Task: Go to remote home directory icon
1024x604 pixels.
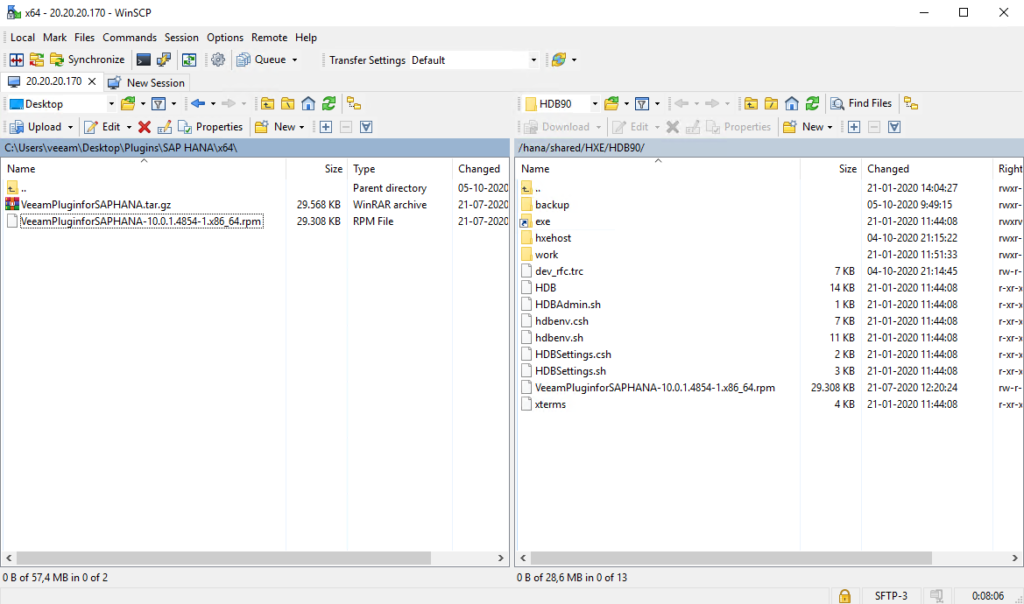Action: click(x=792, y=104)
